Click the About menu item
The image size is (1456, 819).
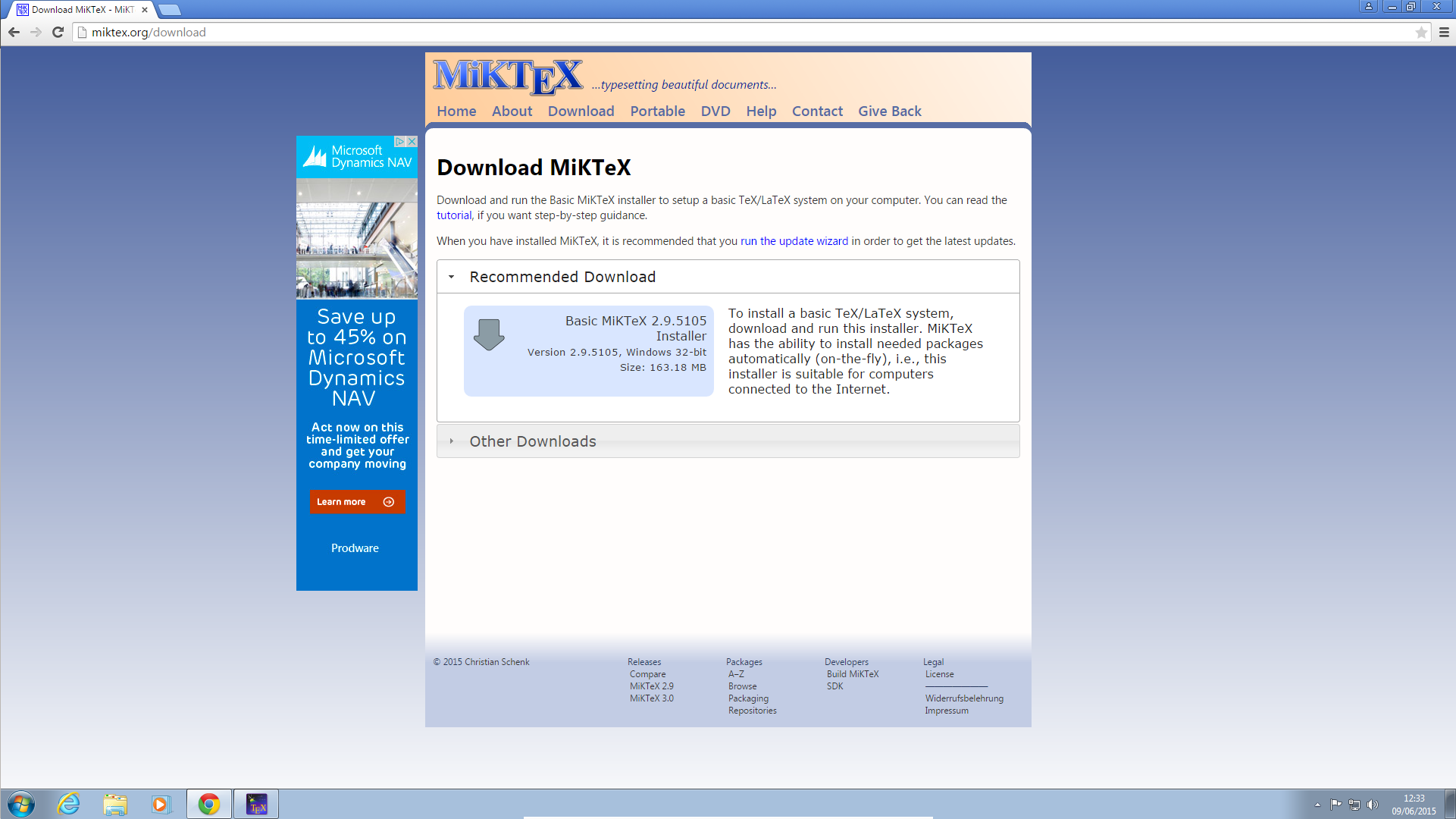click(511, 111)
